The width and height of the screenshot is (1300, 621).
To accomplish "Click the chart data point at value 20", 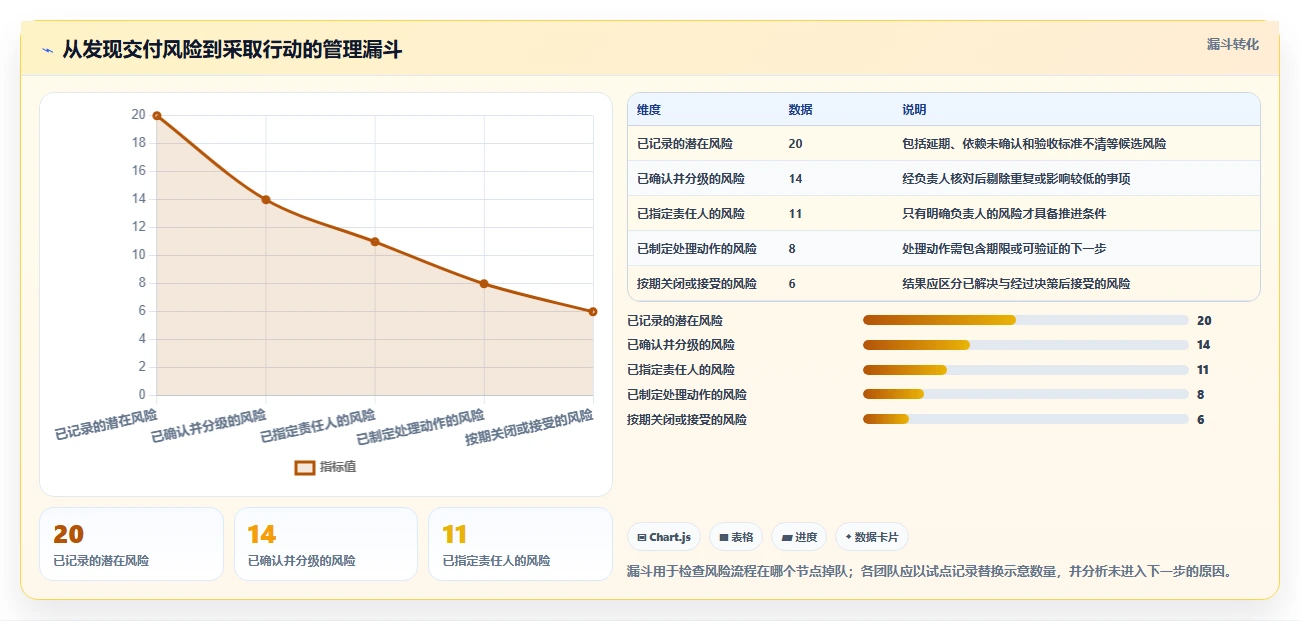I will [x=157, y=116].
